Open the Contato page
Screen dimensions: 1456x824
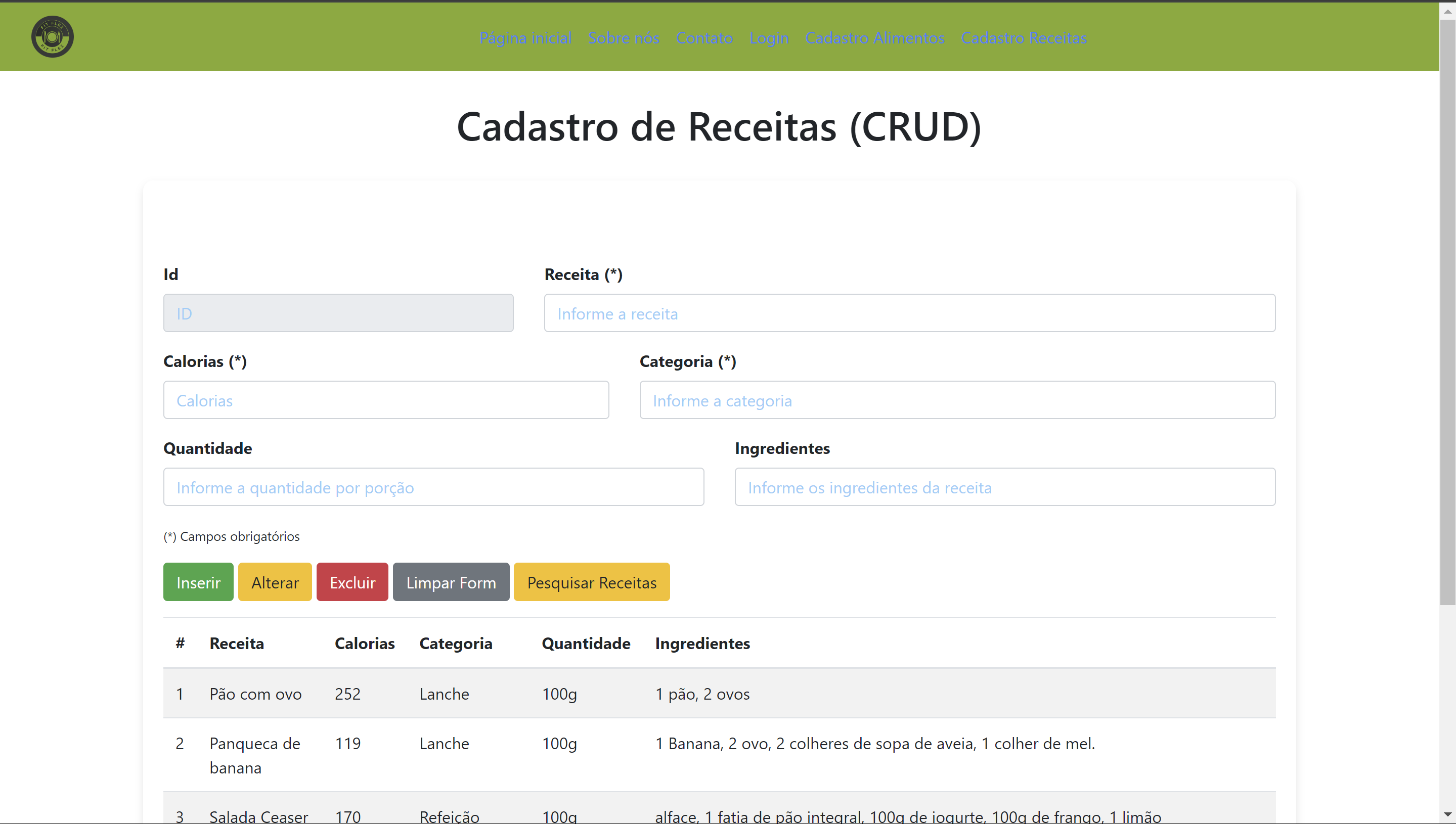pyautogui.click(x=704, y=38)
